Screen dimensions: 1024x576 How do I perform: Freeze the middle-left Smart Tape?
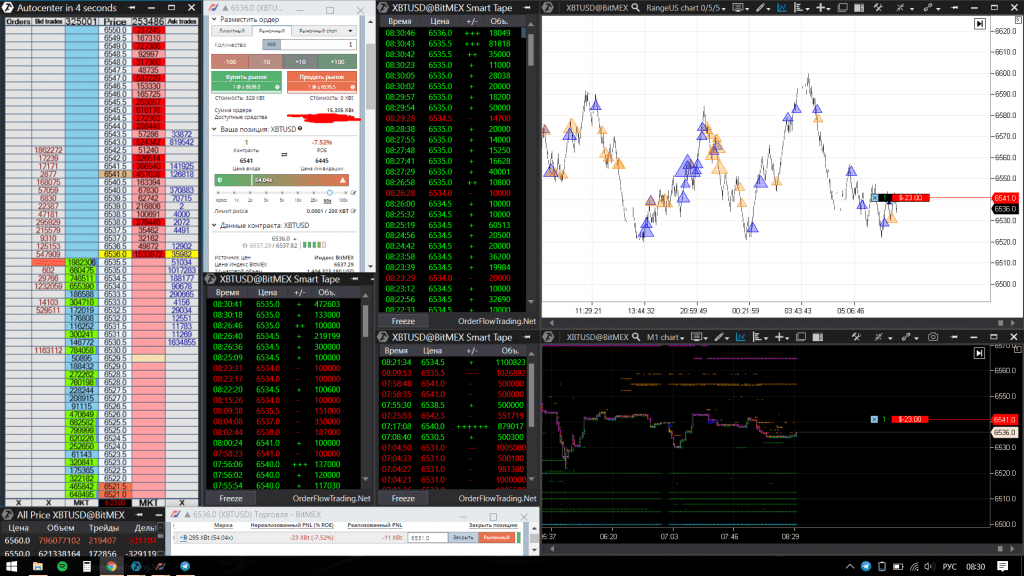(231, 498)
